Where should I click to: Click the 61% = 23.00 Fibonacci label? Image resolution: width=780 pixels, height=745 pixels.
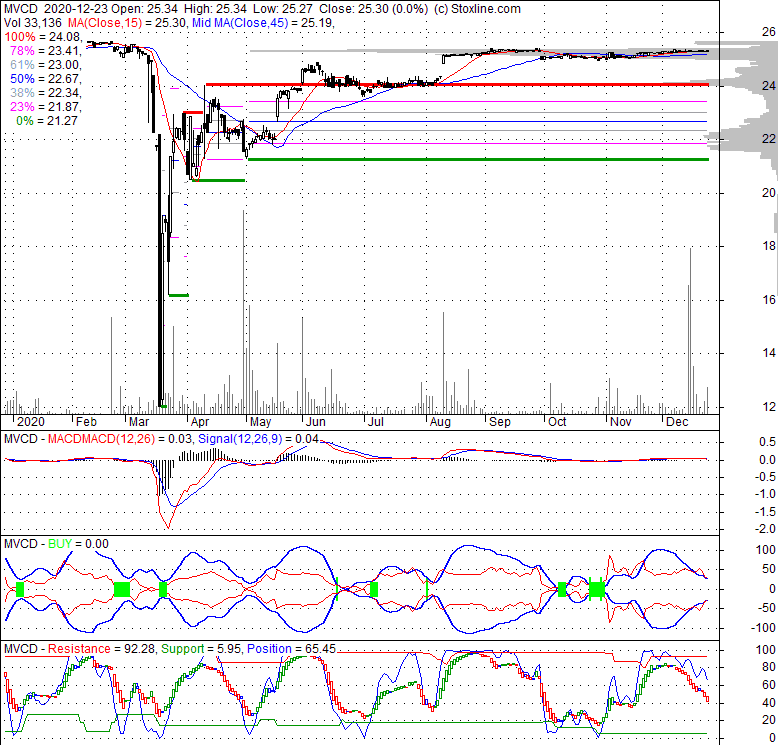[46, 65]
